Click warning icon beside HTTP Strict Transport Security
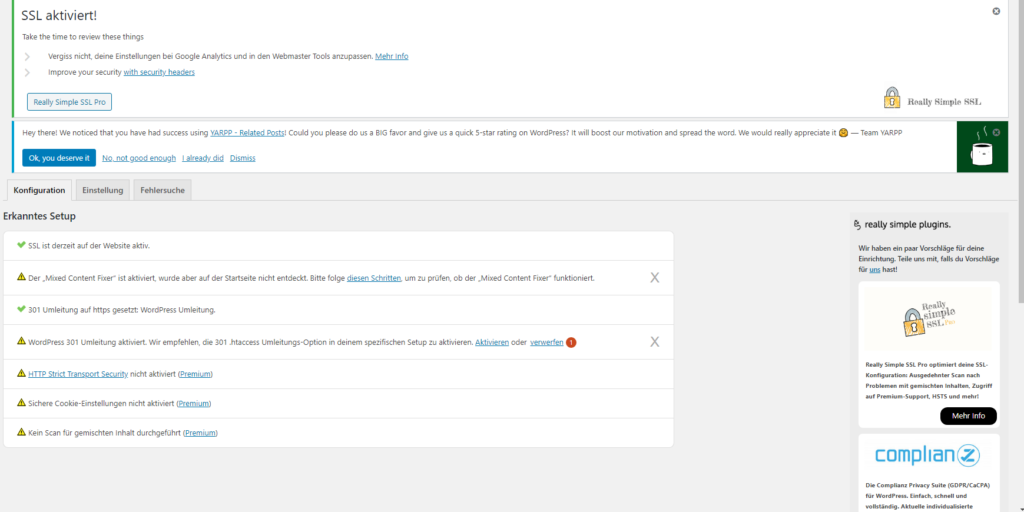This screenshot has width=1024, height=512. 22,373
